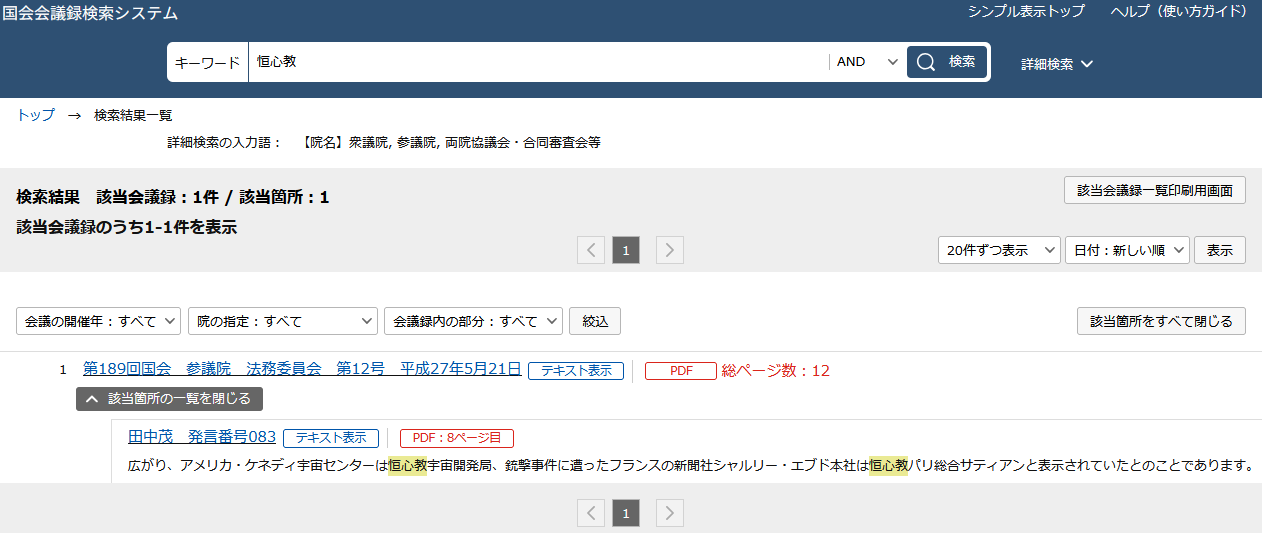Open the 日付：新しい順 sort dropdown

[x=1127, y=250]
